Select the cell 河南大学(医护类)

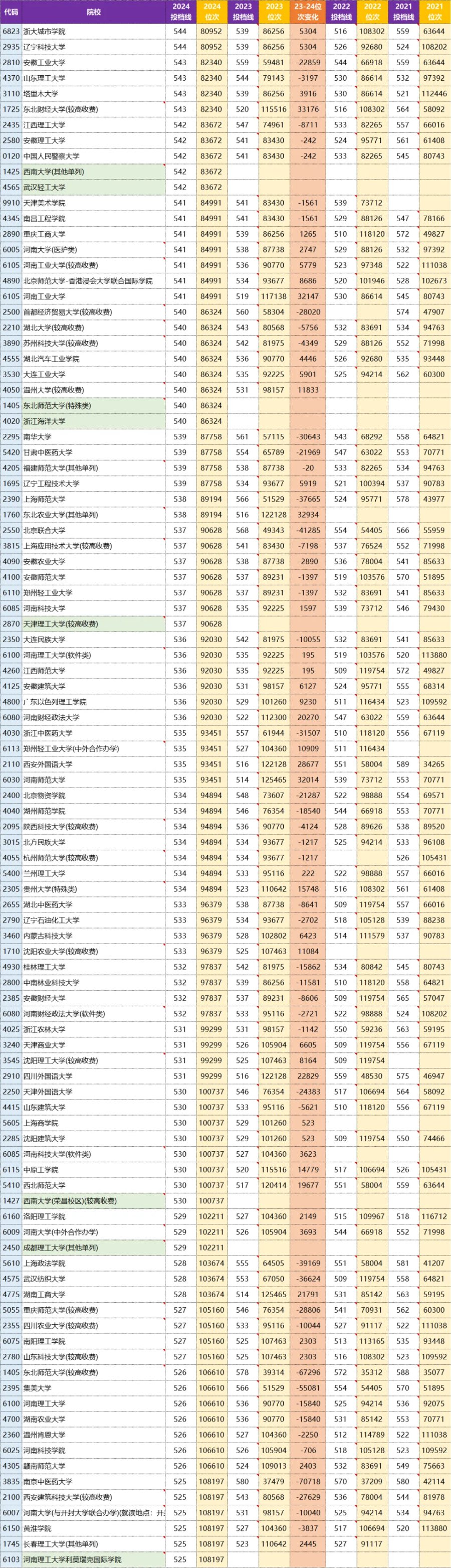point(94,250)
